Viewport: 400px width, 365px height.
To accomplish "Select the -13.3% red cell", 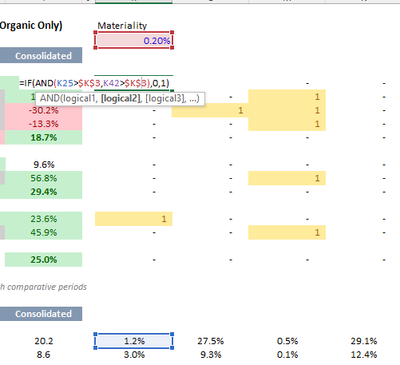I will 44,124.
